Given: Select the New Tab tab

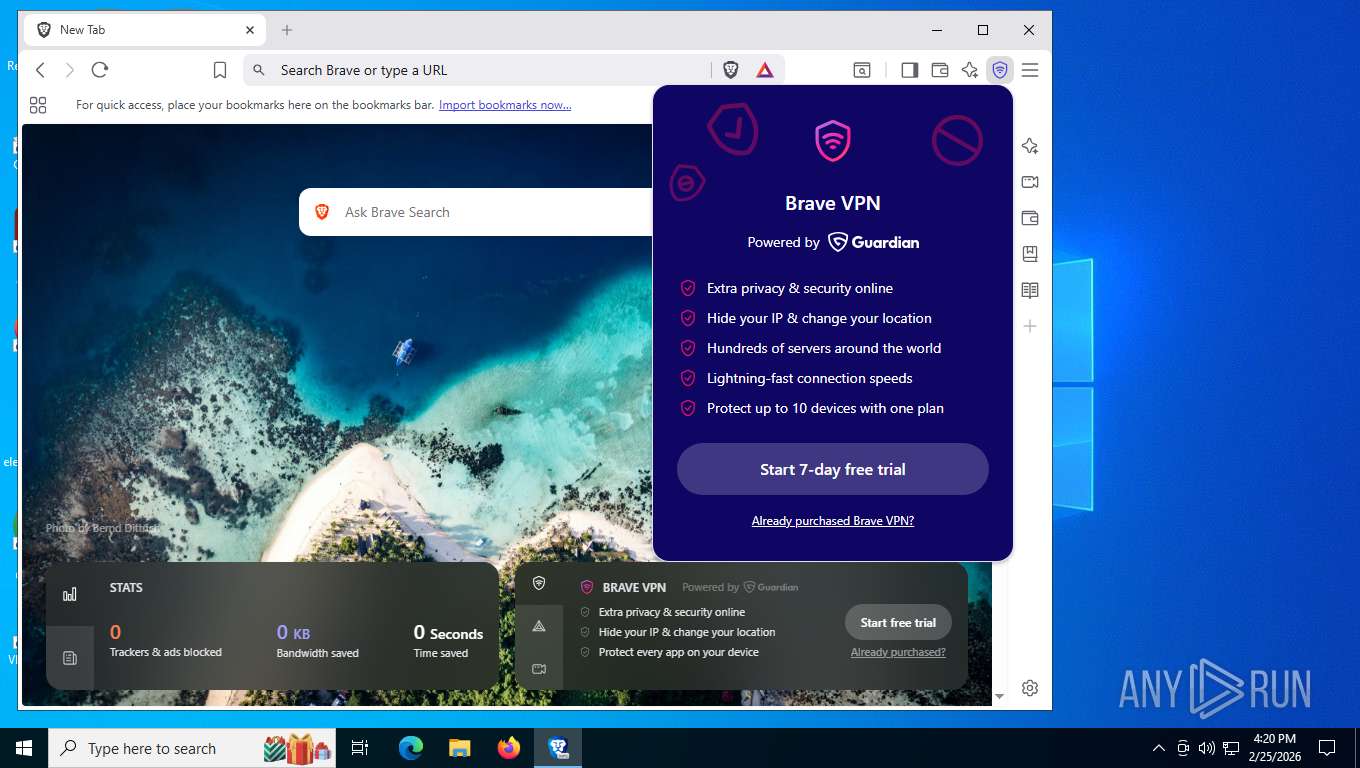Looking at the screenshot, I should click(146, 30).
